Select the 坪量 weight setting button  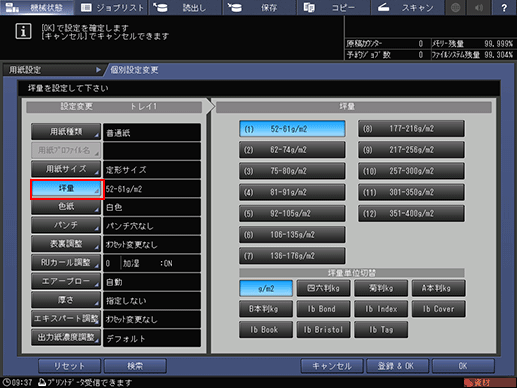[x=66, y=188]
